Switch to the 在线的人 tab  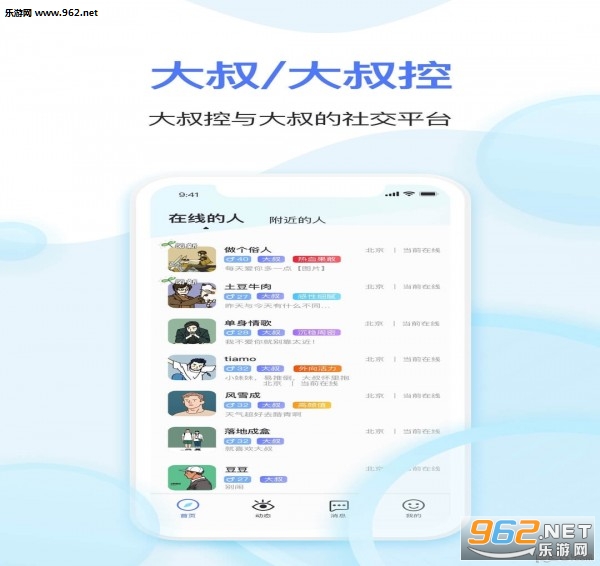(206, 219)
